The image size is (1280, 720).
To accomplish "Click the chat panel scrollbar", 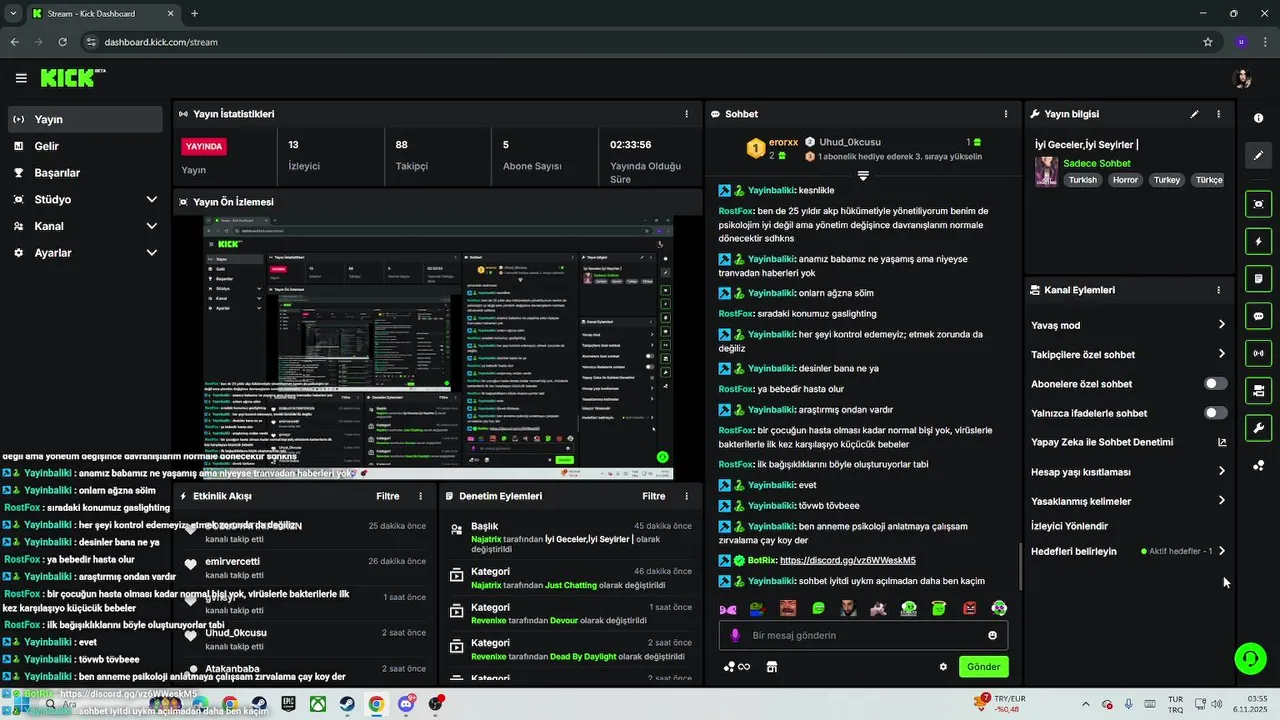I will pos(1020,565).
